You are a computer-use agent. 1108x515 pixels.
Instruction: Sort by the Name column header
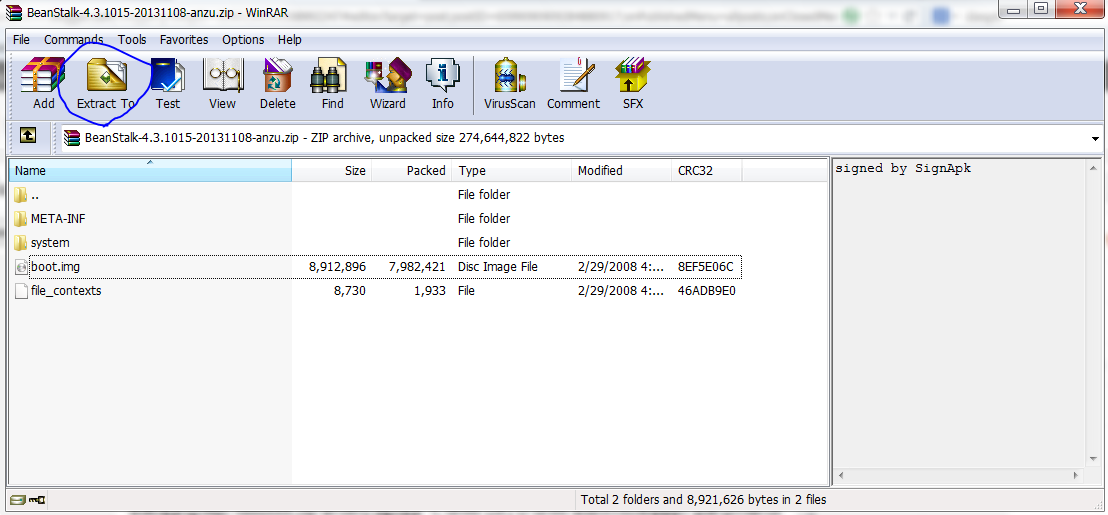coord(150,170)
